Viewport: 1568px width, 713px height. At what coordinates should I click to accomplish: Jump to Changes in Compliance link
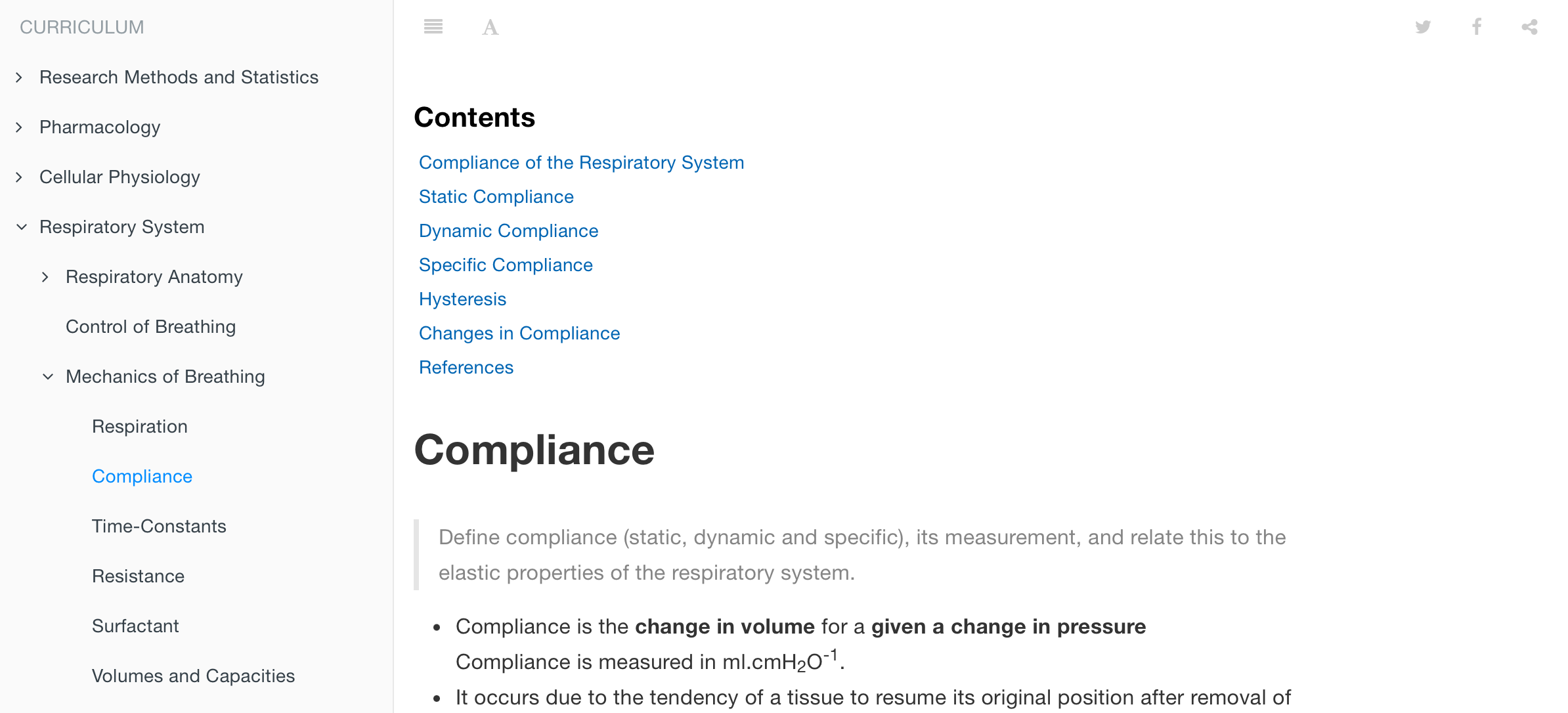coord(519,333)
